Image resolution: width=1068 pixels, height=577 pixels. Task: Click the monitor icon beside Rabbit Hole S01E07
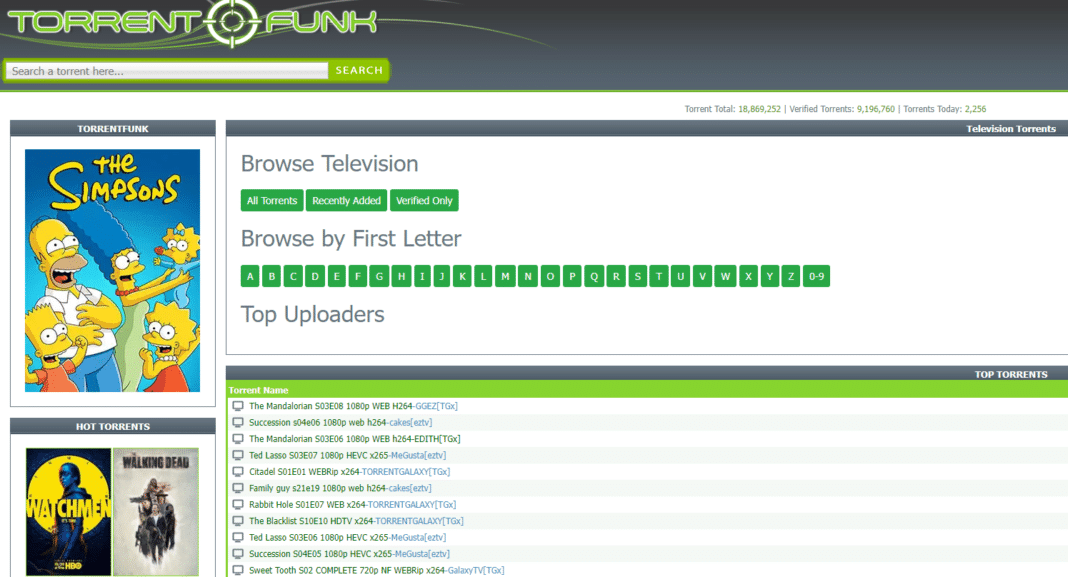(237, 504)
